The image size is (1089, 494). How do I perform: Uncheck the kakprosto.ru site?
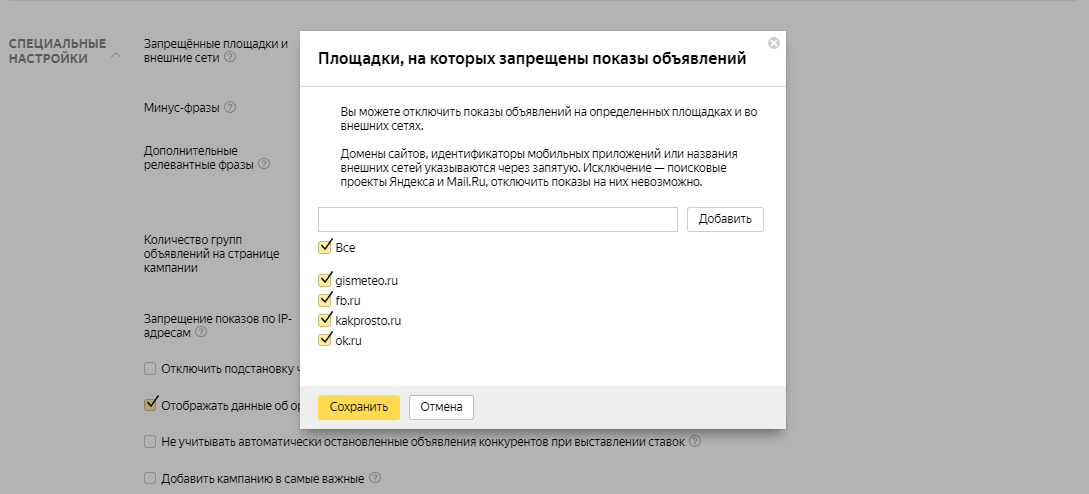[325, 320]
